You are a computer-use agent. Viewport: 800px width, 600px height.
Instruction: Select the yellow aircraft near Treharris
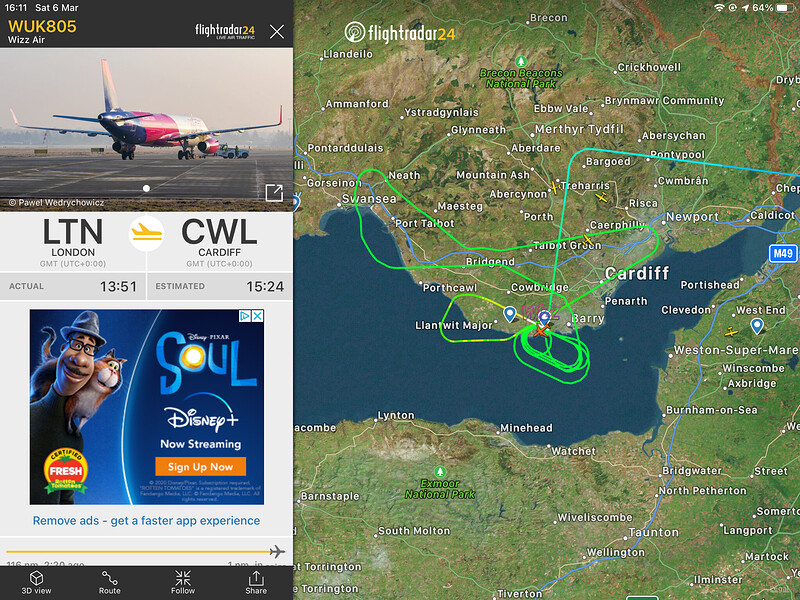pos(554,188)
